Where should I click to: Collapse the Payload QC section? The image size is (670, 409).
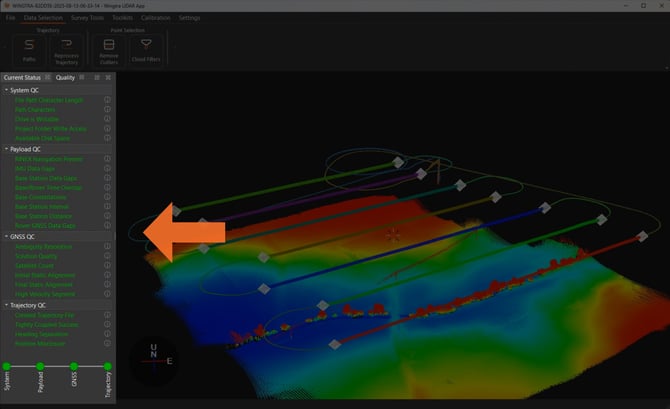click(x=6, y=149)
